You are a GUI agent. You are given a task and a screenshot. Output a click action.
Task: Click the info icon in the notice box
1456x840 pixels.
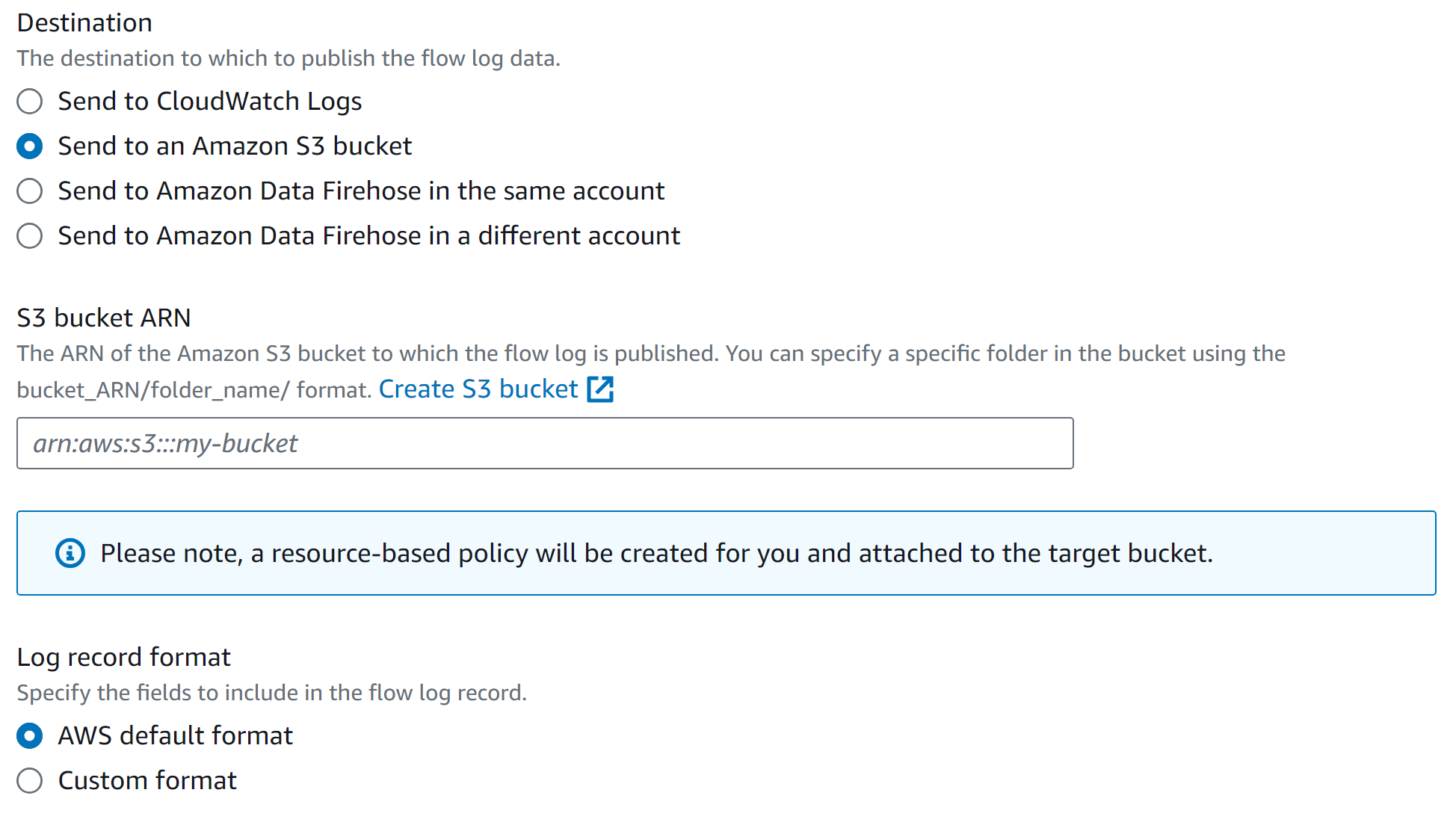[x=70, y=553]
